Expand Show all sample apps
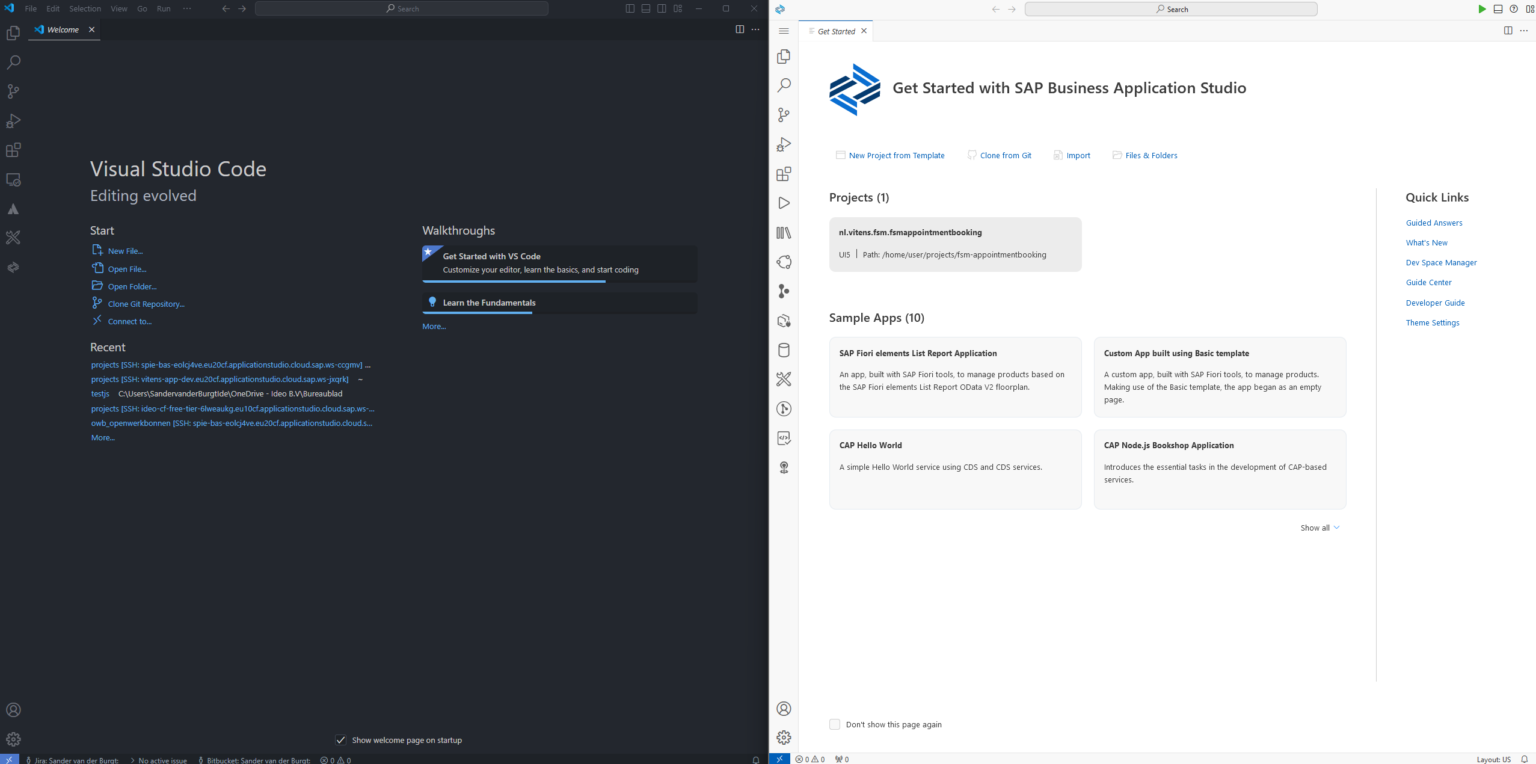This screenshot has width=1536, height=764. [1319, 527]
